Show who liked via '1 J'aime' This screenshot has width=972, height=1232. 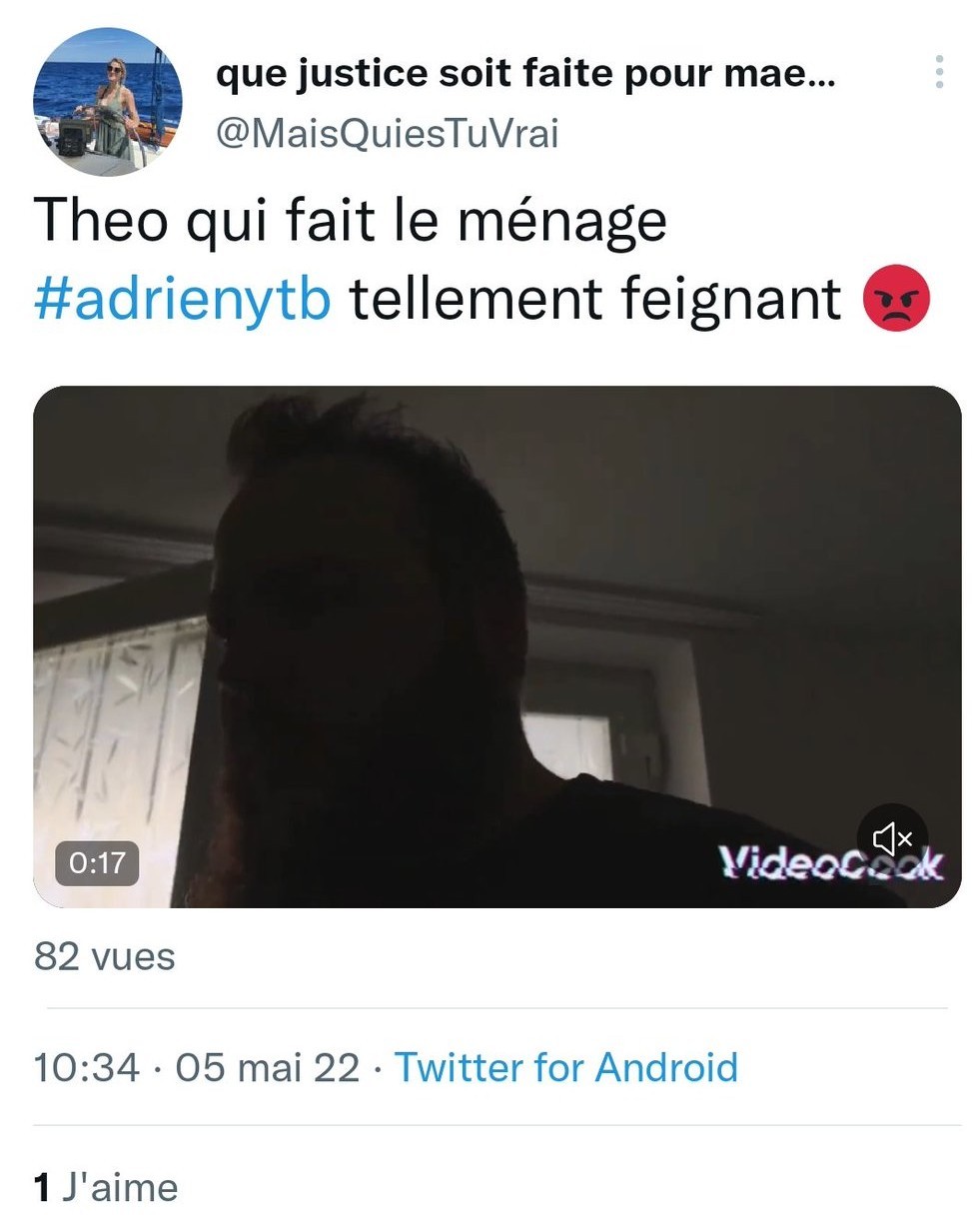point(106,1187)
